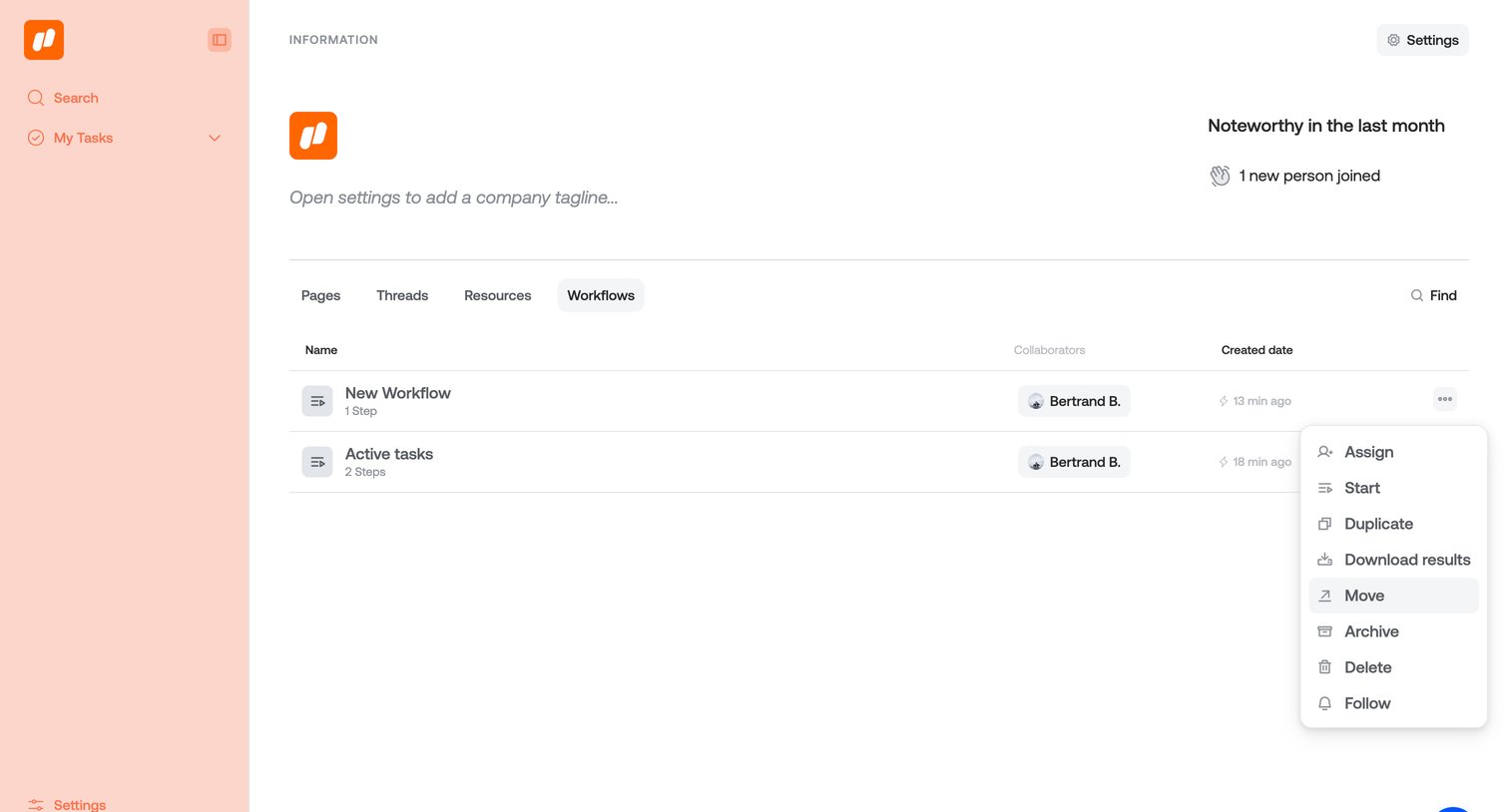Switch to the Resources tab

coord(497,295)
